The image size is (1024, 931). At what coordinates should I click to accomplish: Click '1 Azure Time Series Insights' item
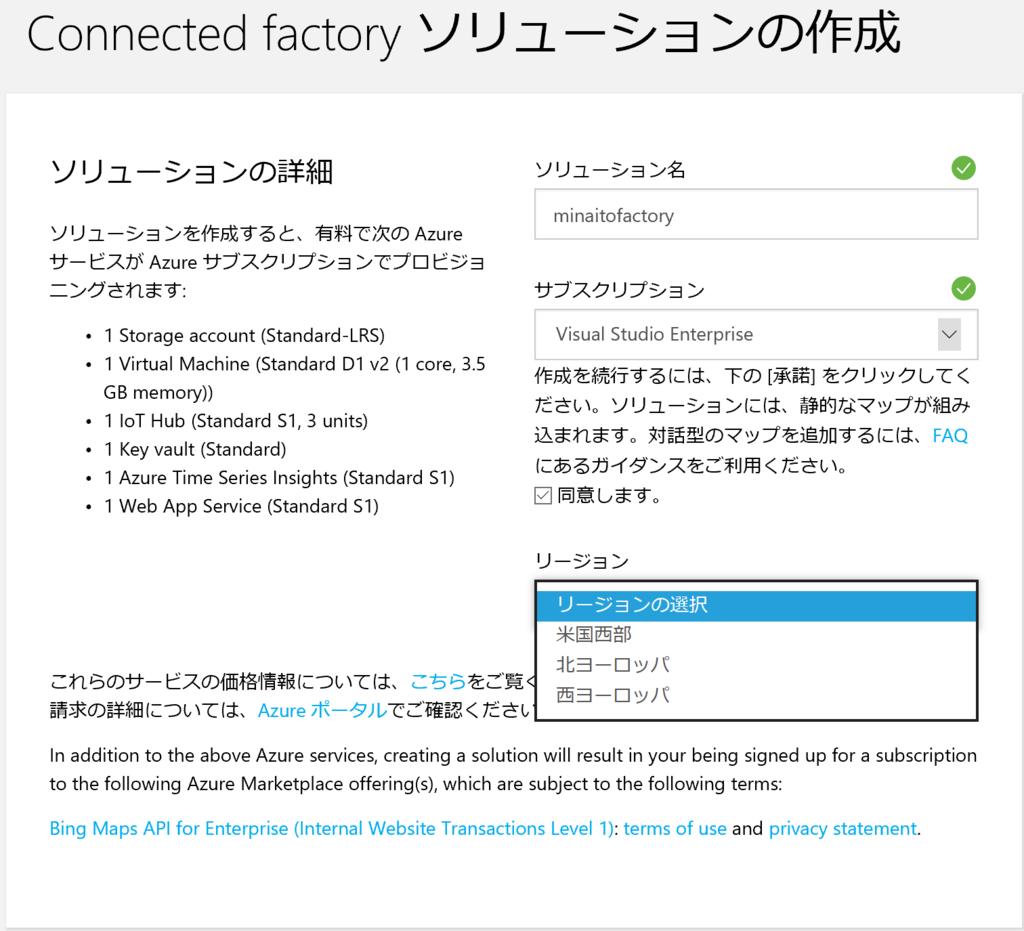tap(279, 478)
